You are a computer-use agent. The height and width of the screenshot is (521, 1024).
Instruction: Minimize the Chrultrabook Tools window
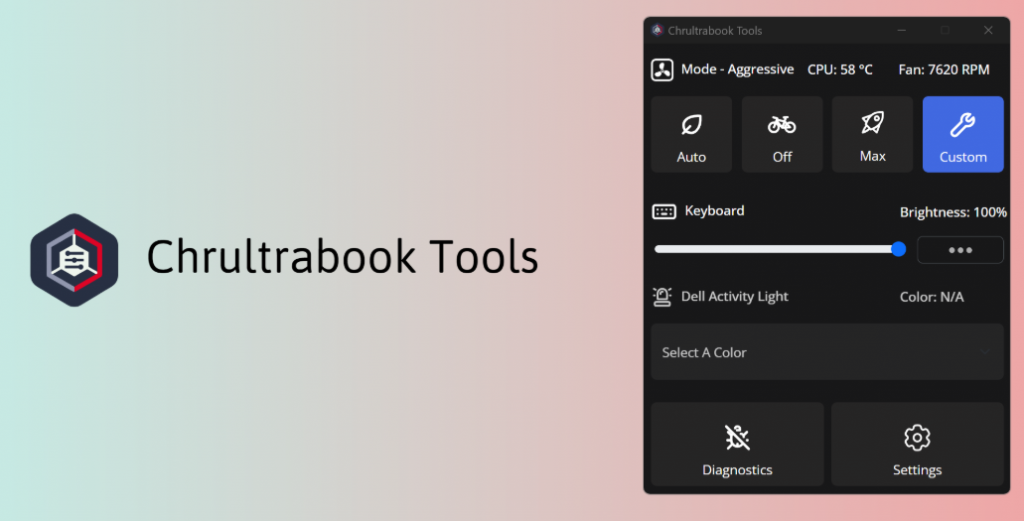(x=901, y=30)
